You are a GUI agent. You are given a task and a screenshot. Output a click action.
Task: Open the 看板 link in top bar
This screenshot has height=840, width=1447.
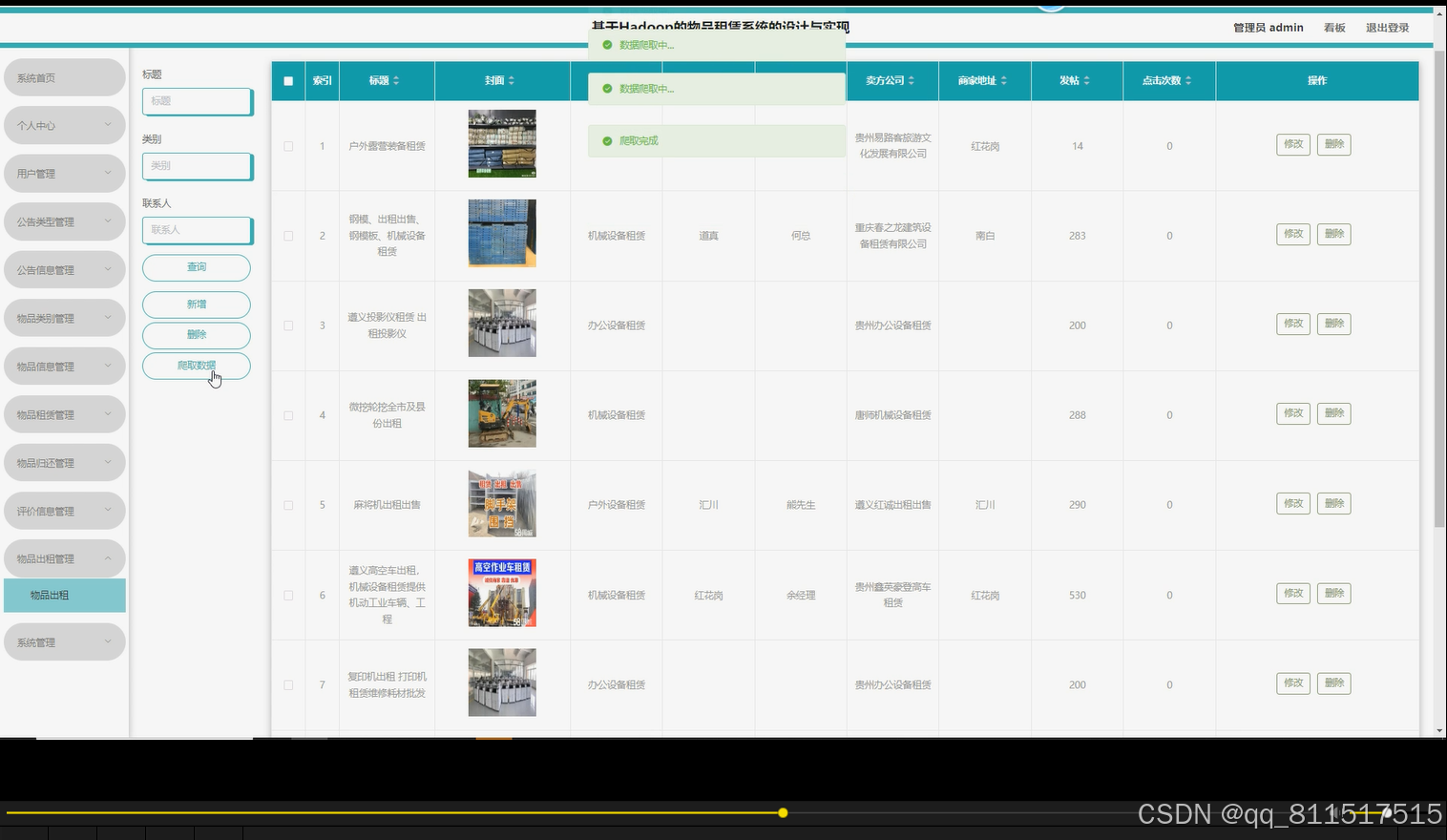pyautogui.click(x=1334, y=28)
